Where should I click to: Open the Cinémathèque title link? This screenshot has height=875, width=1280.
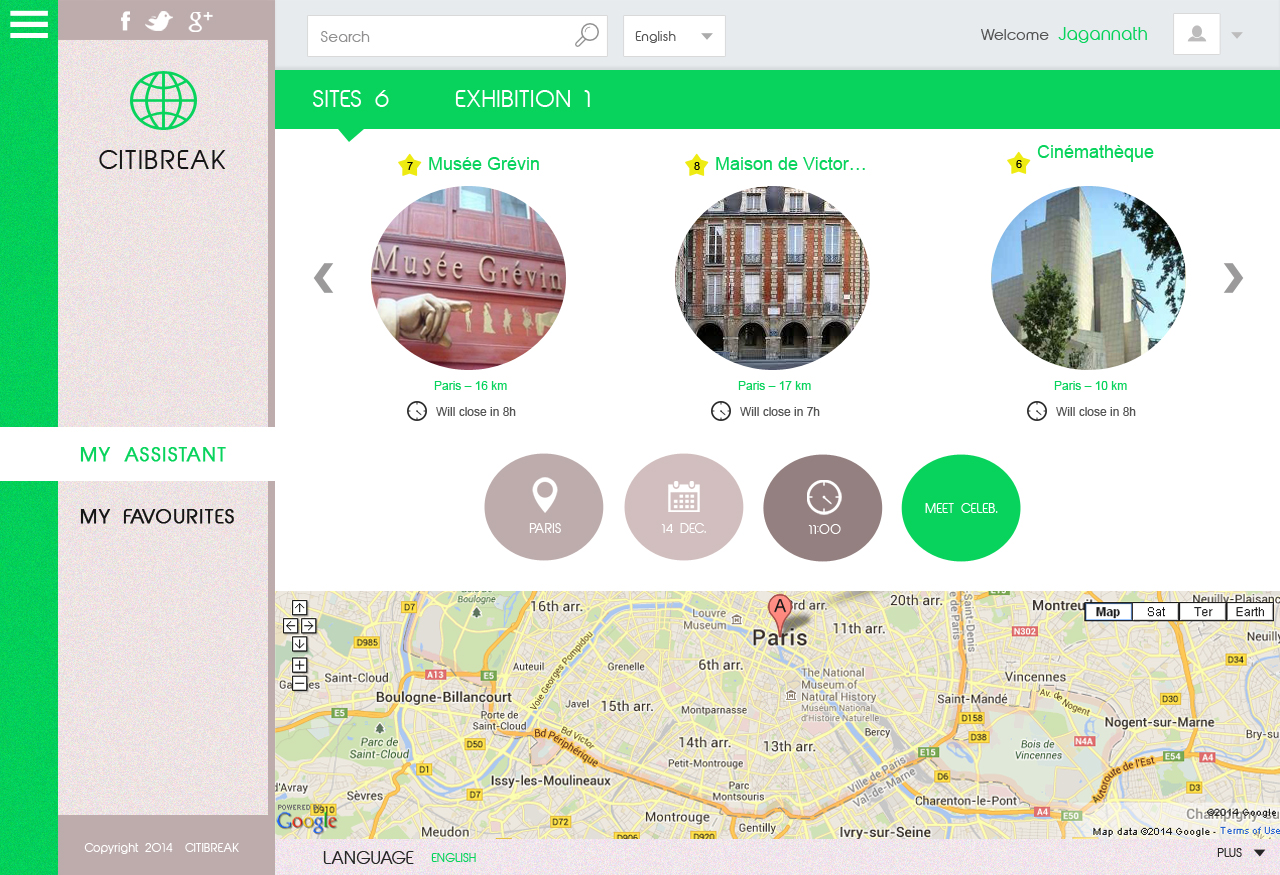pyautogui.click(x=1095, y=152)
